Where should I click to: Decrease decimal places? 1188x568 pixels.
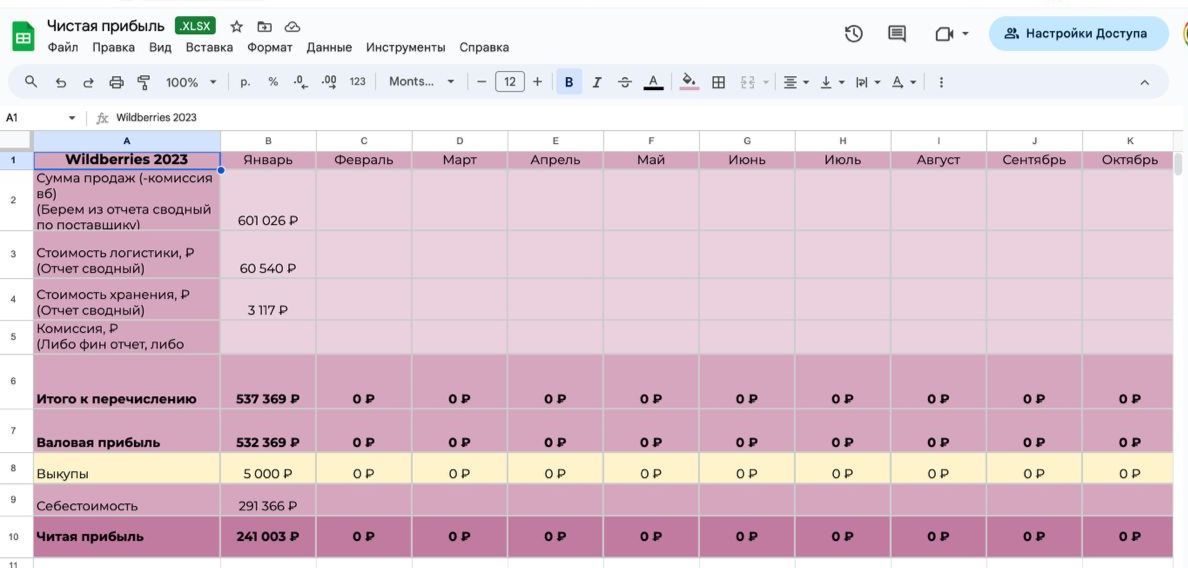pos(301,82)
